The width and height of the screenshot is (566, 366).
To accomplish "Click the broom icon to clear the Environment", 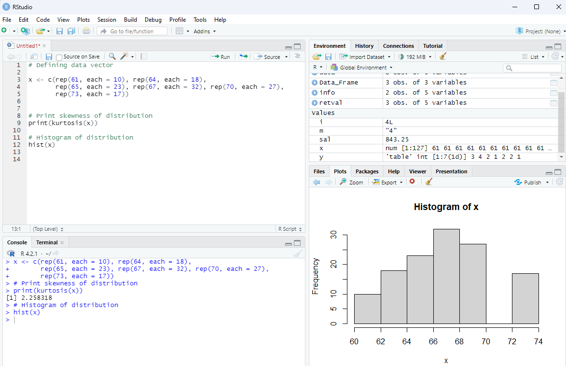I will click(443, 57).
